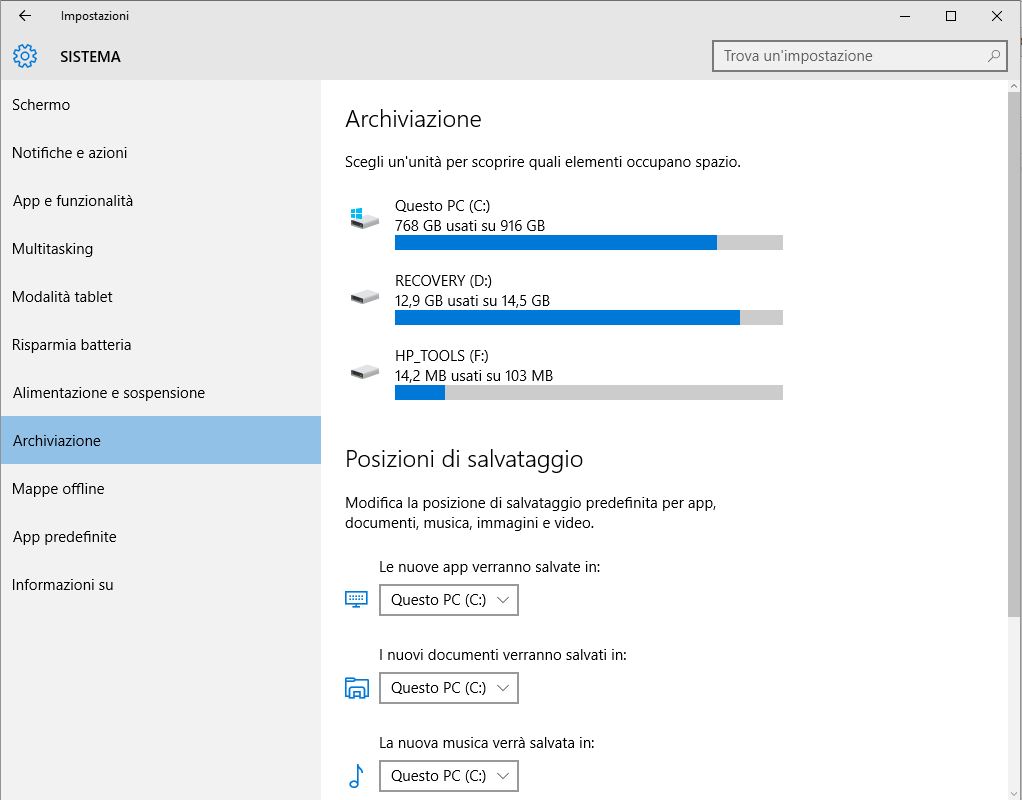Expand the new documents save location dropdown
Viewport: 1022px width, 800px height.
click(449, 688)
